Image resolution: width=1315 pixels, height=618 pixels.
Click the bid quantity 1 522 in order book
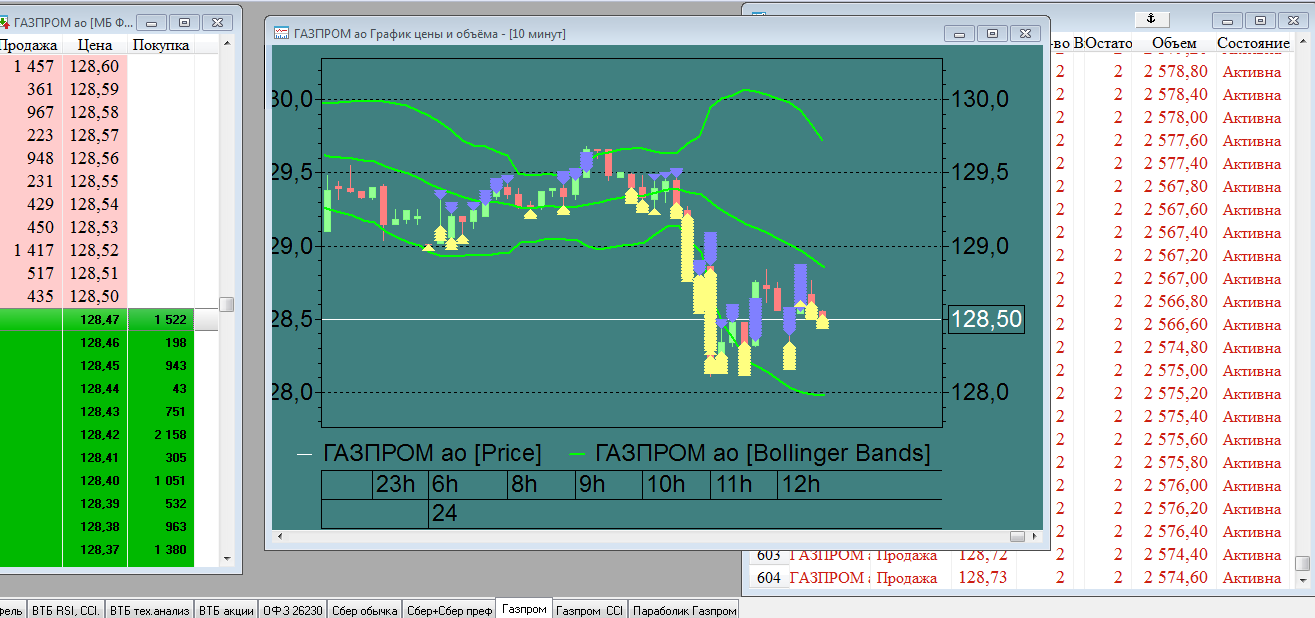[171, 320]
